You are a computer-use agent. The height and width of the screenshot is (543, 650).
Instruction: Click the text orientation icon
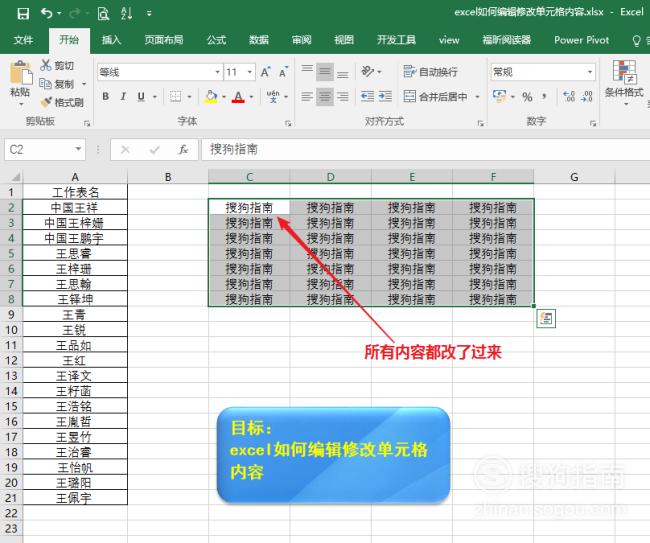[368, 71]
